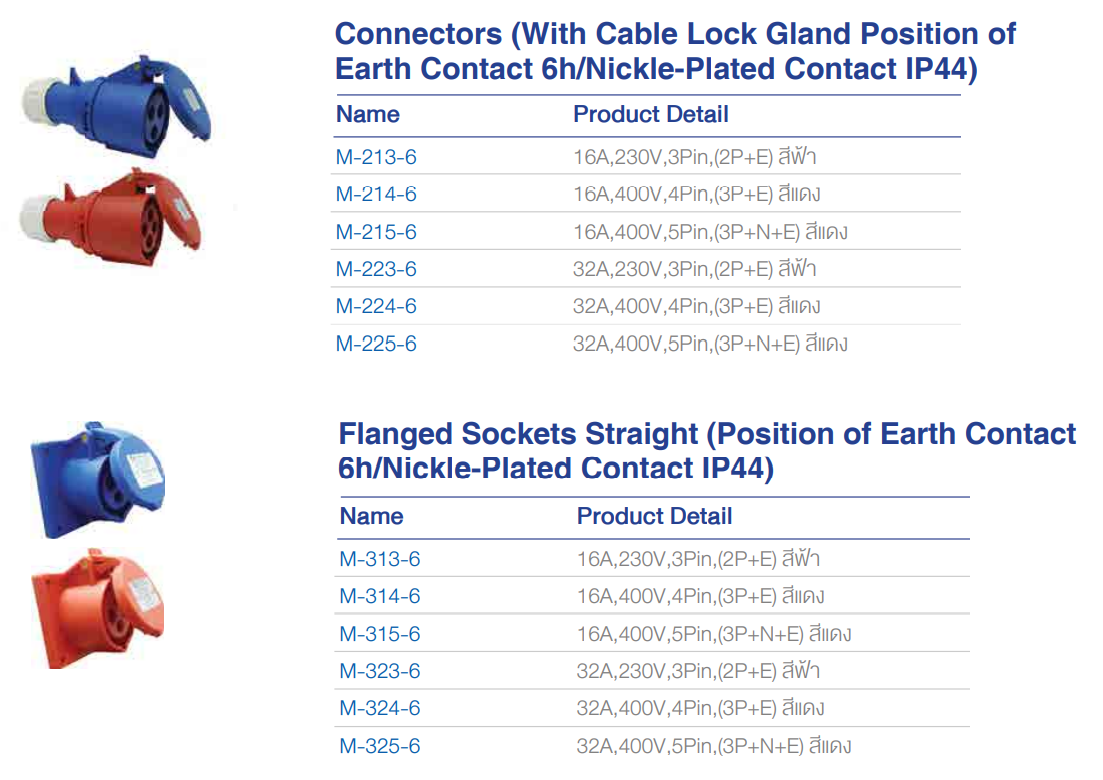The height and width of the screenshot is (780, 1103).
Task: Open product M-213-6 link
Action: tap(376, 157)
